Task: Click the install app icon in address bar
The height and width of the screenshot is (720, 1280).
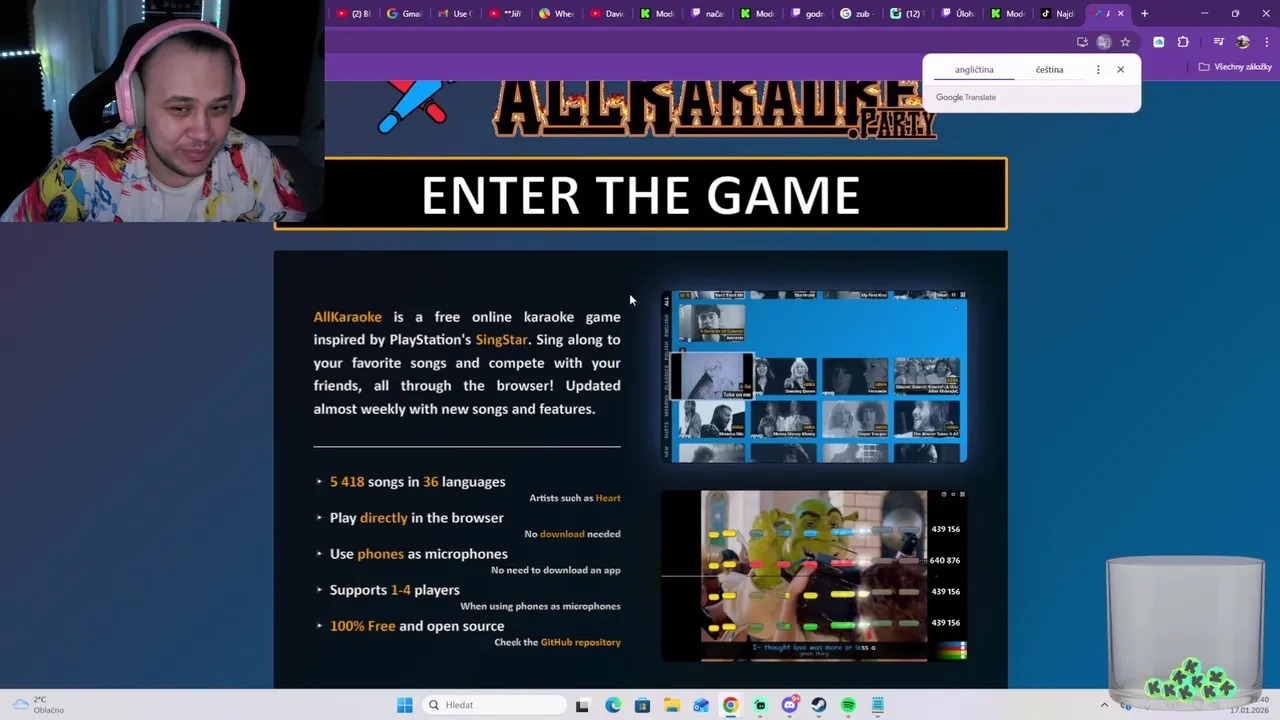Action: [x=1082, y=42]
